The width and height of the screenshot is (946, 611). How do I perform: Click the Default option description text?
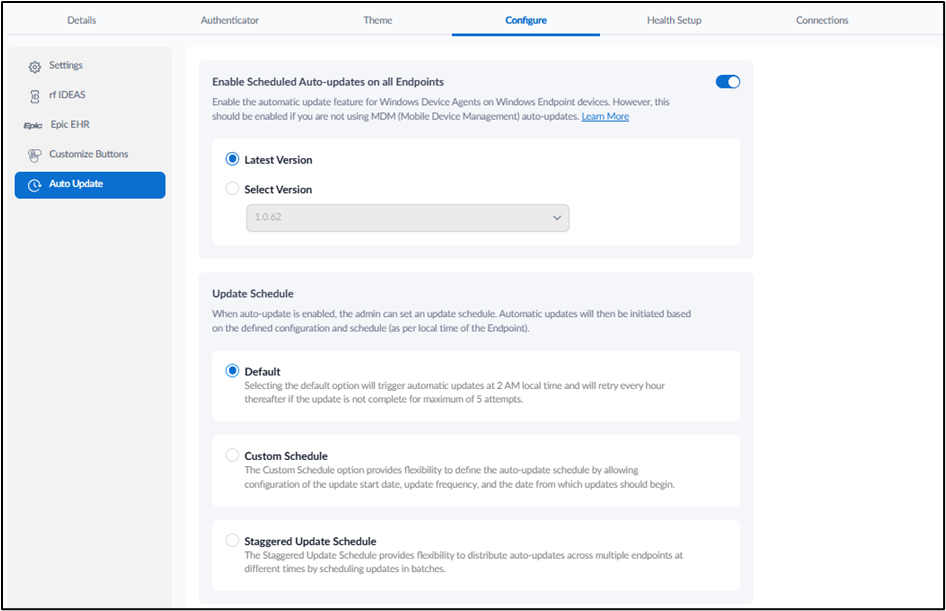pos(454,392)
